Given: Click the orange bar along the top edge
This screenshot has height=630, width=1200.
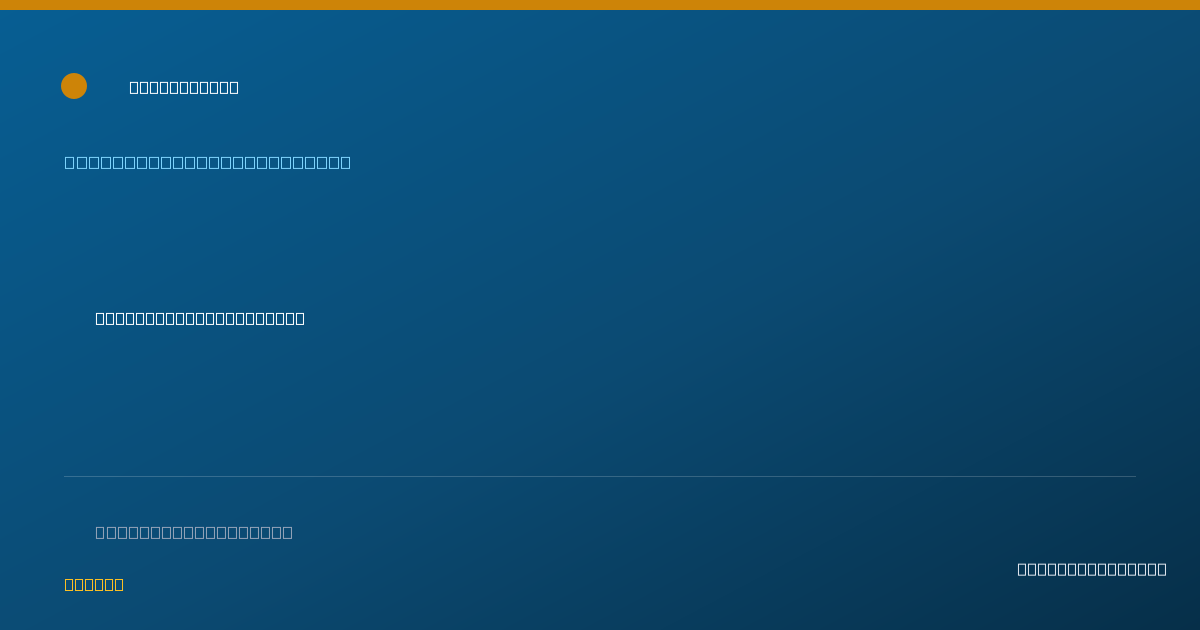Looking at the screenshot, I should click(x=600, y=5).
